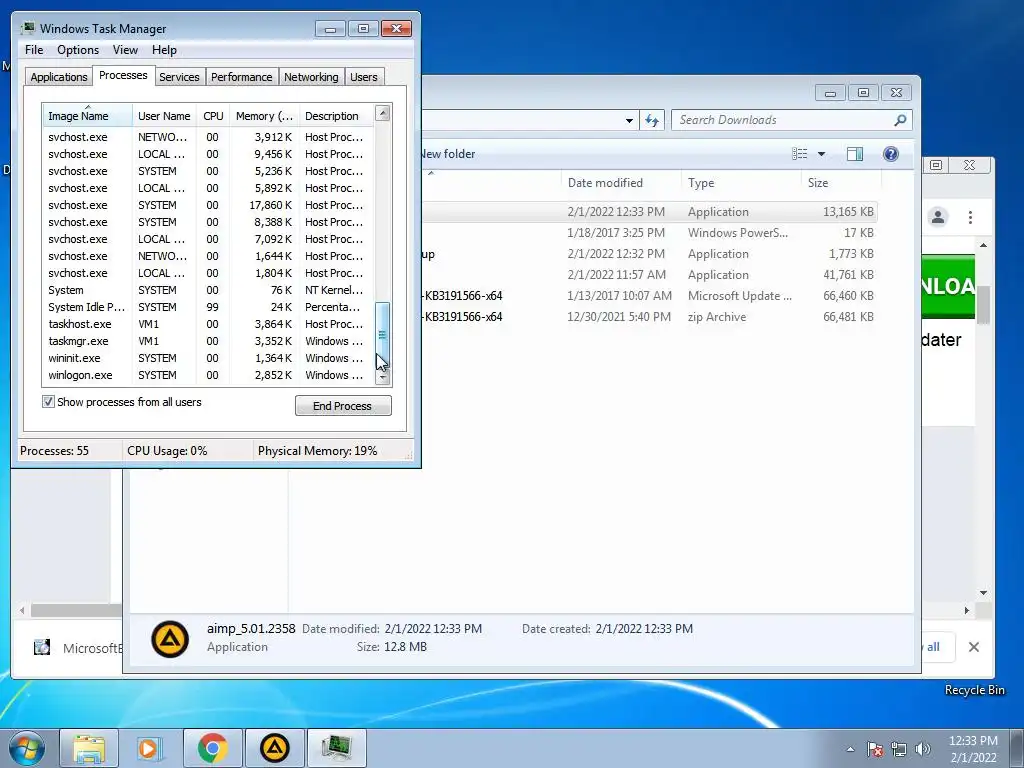Select the 41,761 KB Application row
This screenshot has width=1024, height=768.
click(x=648, y=275)
